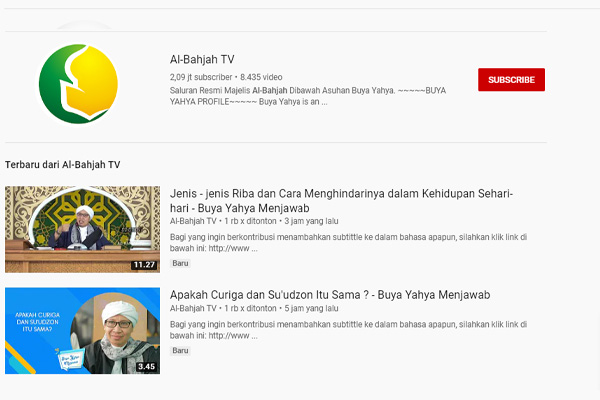
Task: Click Al-Bahjah TV uploader under Su'udzon video
Action: [x=193, y=309]
